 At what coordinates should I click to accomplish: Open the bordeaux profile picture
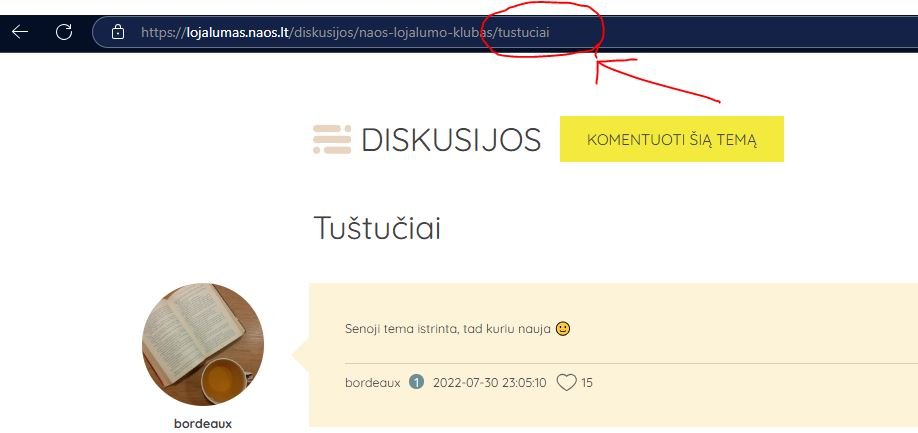203,344
